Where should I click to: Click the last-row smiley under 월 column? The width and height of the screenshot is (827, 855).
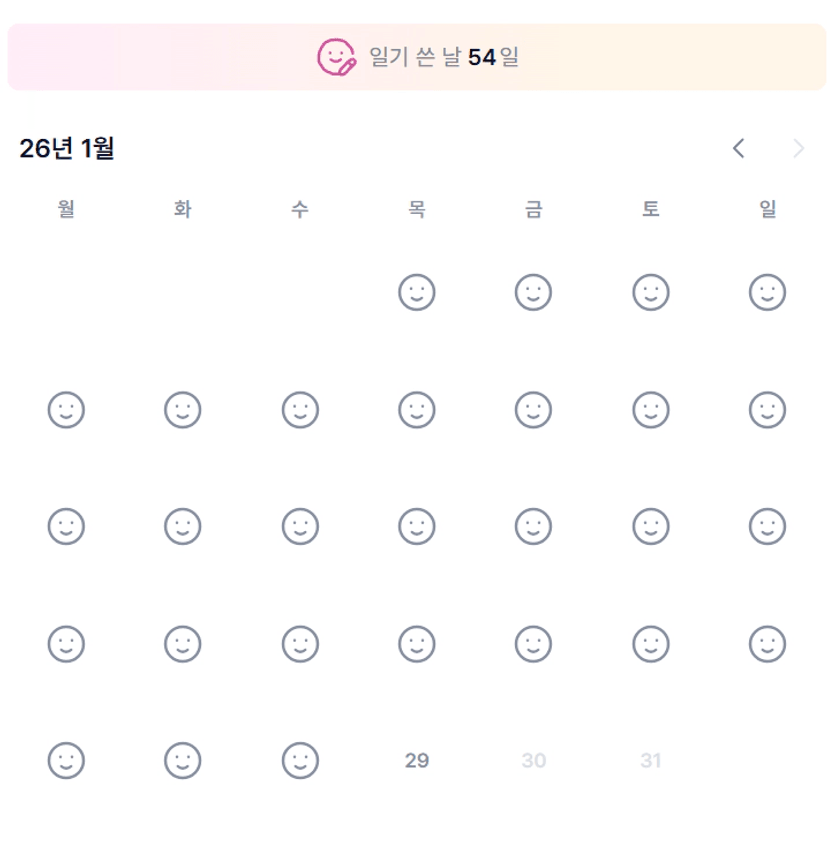click(66, 761)
